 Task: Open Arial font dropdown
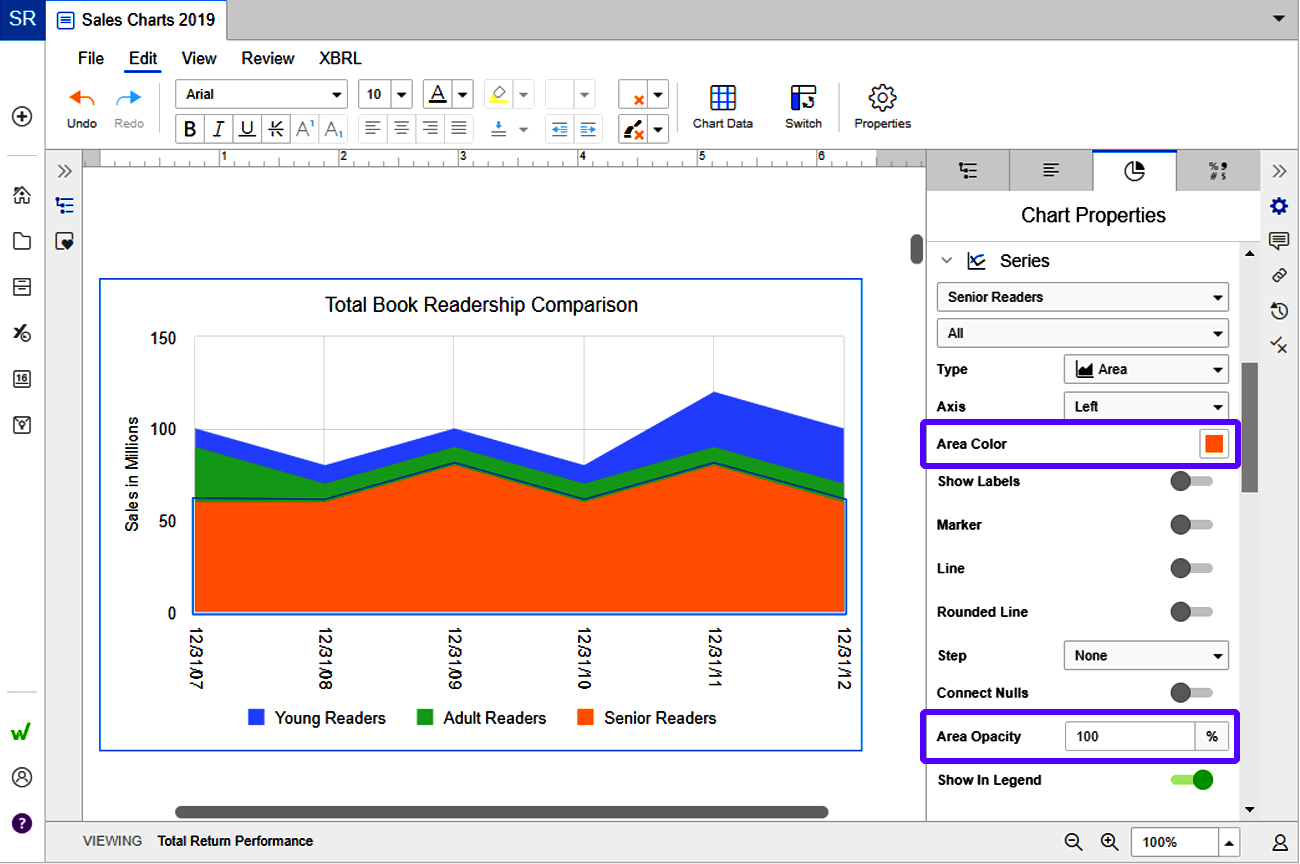point(262,94)
